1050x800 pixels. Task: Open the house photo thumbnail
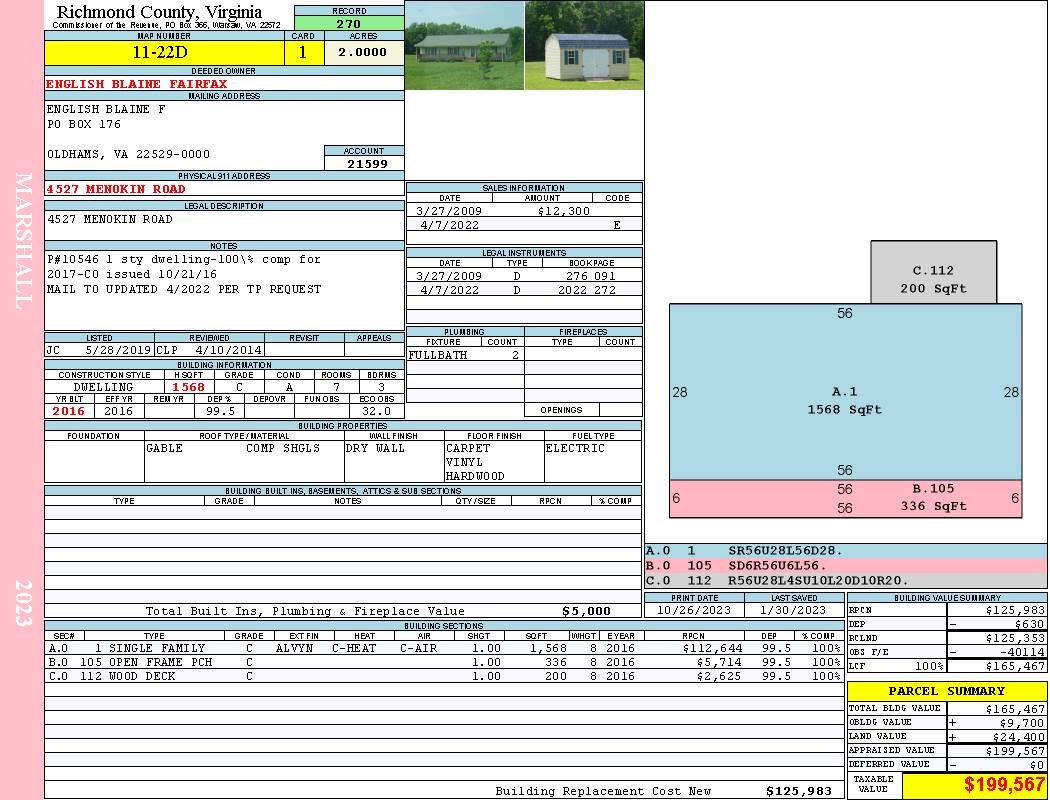click(464, 46)
